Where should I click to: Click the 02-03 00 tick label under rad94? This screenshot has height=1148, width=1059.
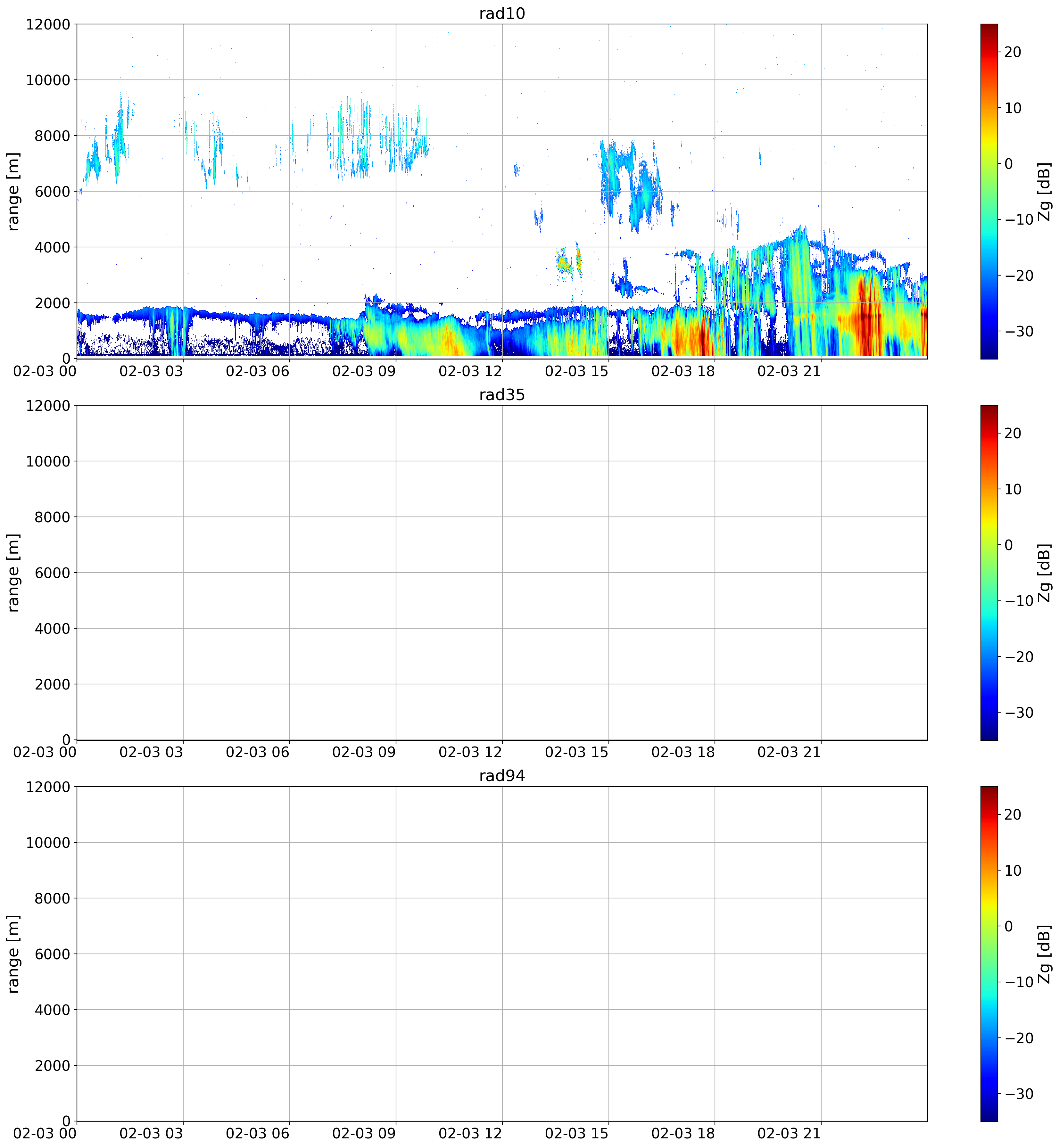(45, 1133)
